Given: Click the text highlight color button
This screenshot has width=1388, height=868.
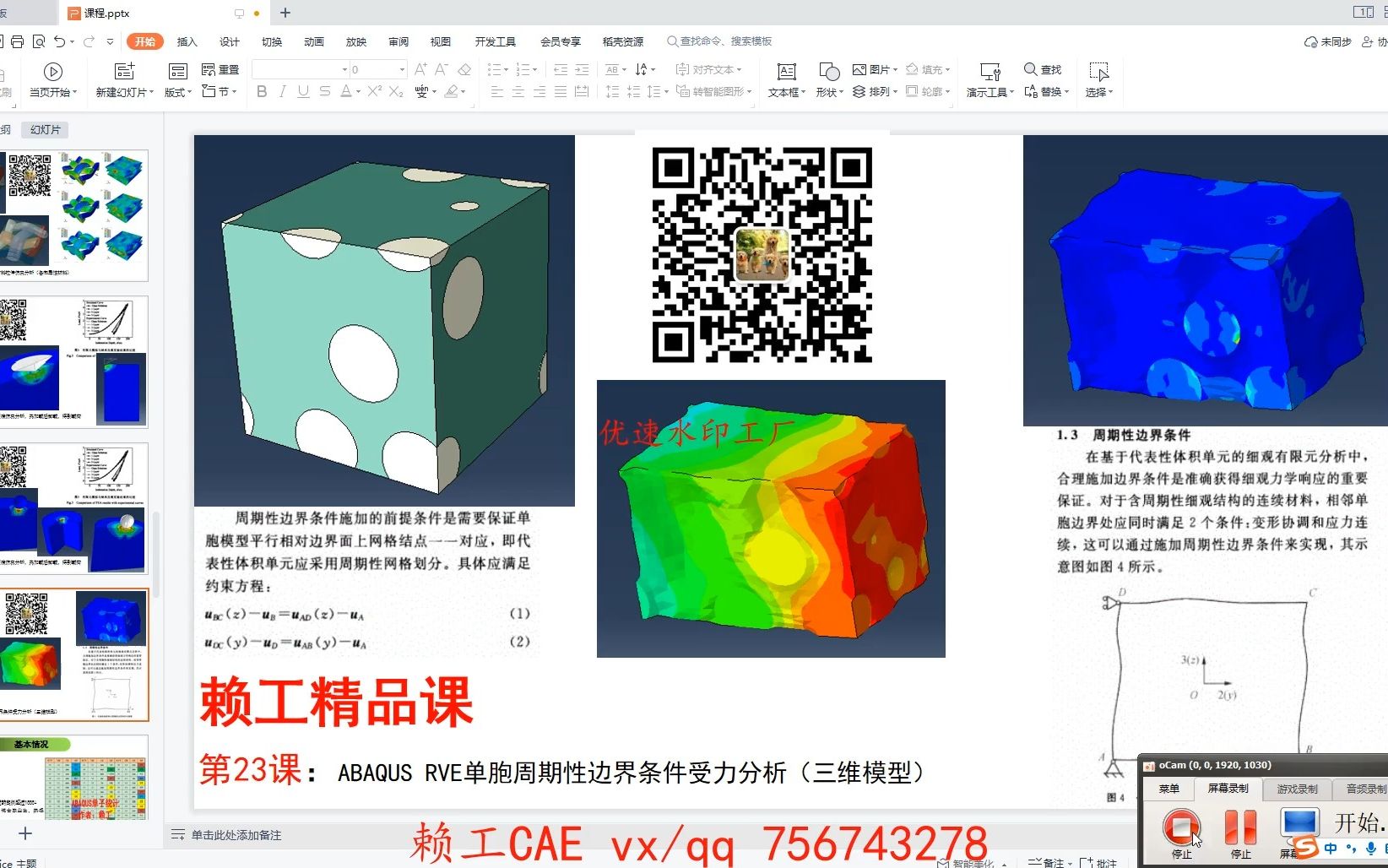Looking at the screenshot, I should click(x=452, y=91).
